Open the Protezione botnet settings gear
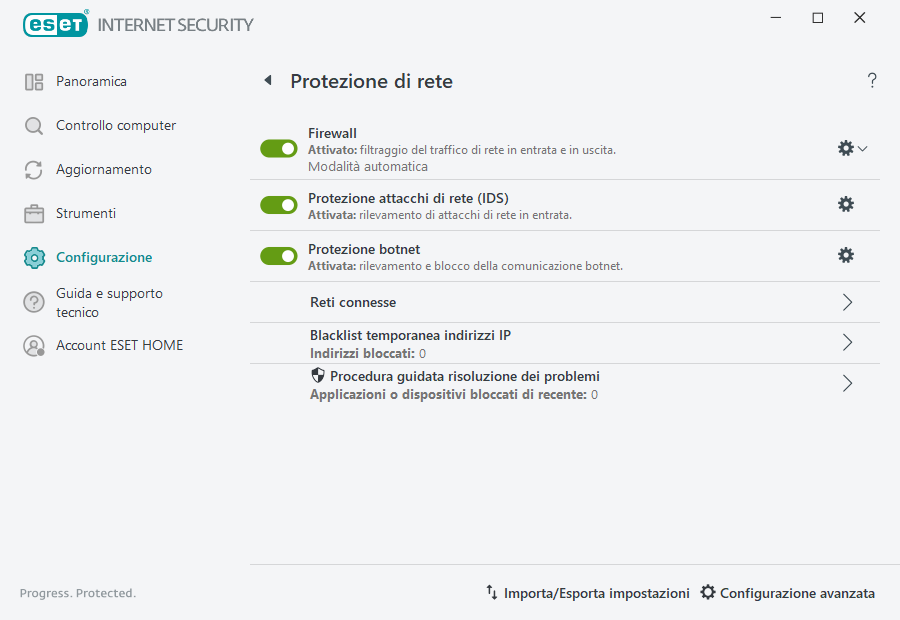 (846, 255)
